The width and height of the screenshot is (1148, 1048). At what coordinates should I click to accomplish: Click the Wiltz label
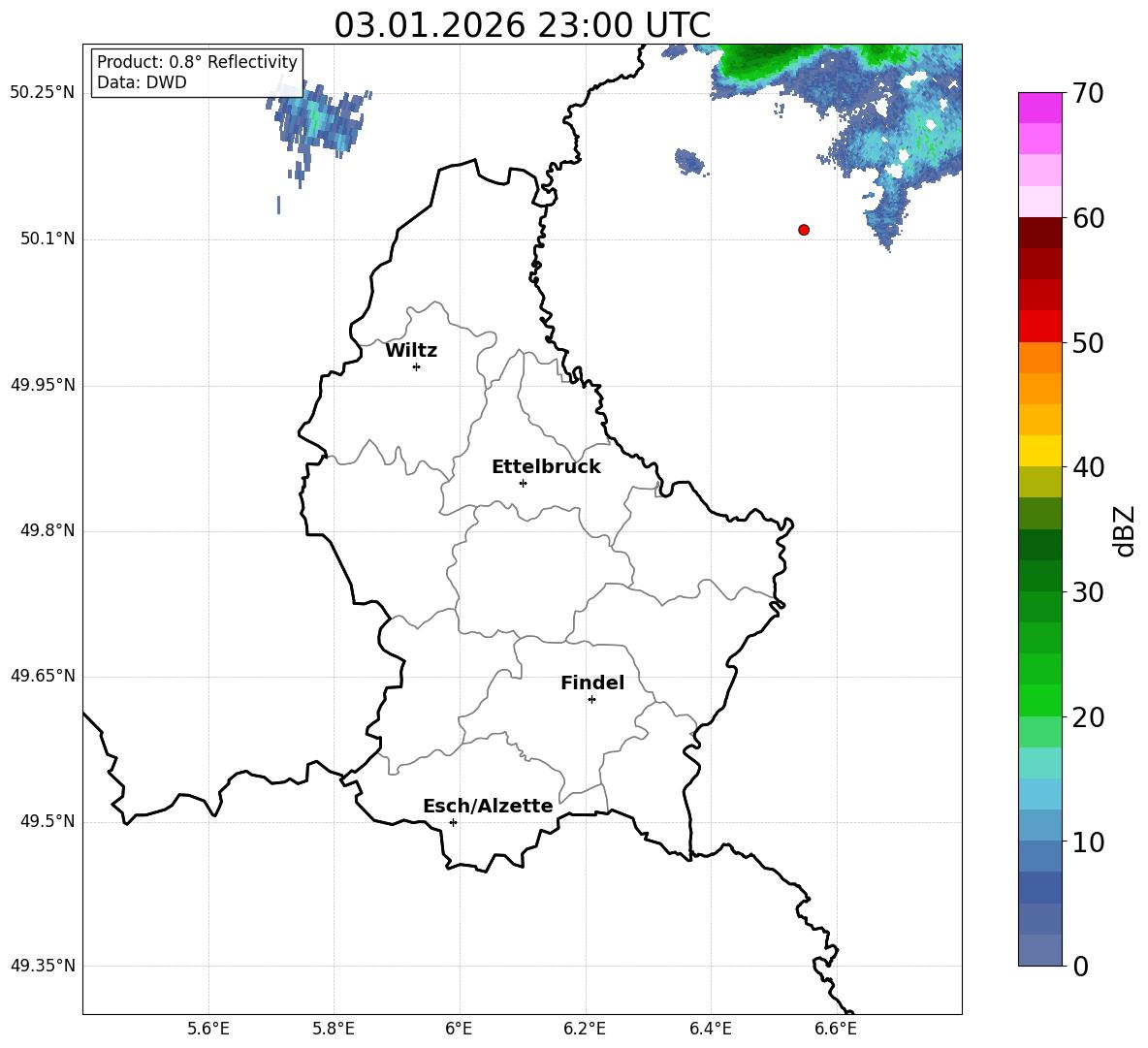click(411, 351)
